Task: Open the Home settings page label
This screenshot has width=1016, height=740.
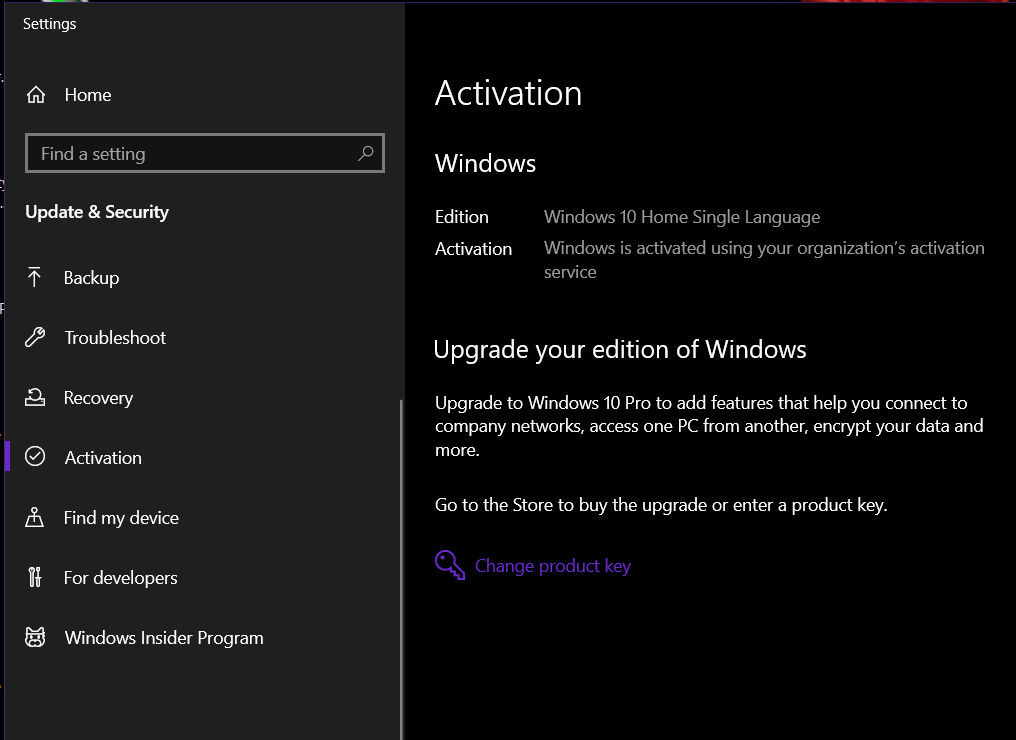Action: pos(87,95)
